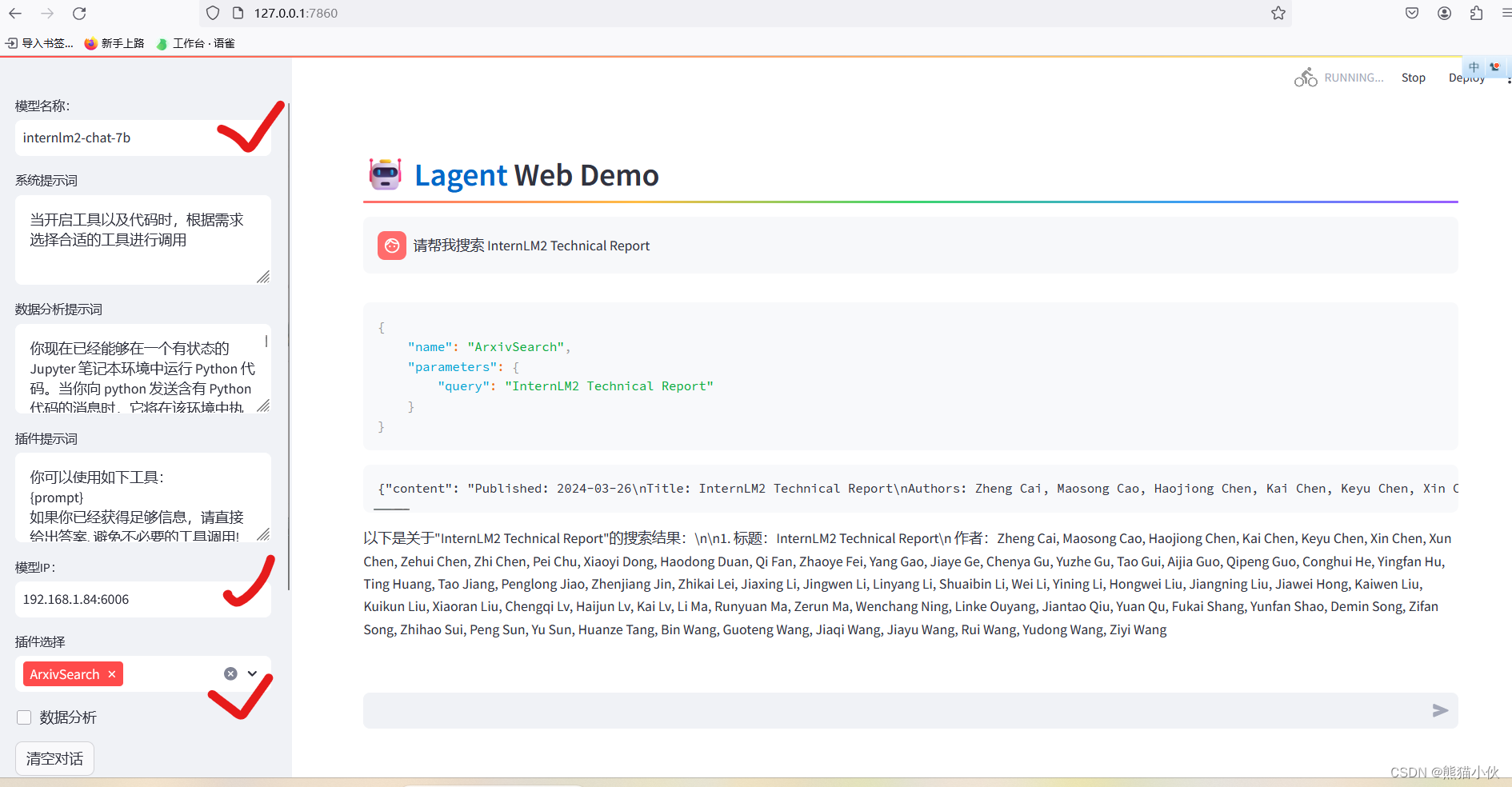Click the red user avatar icon in chat
This screenshot has height=787, width=1512.
coord(392,246)
